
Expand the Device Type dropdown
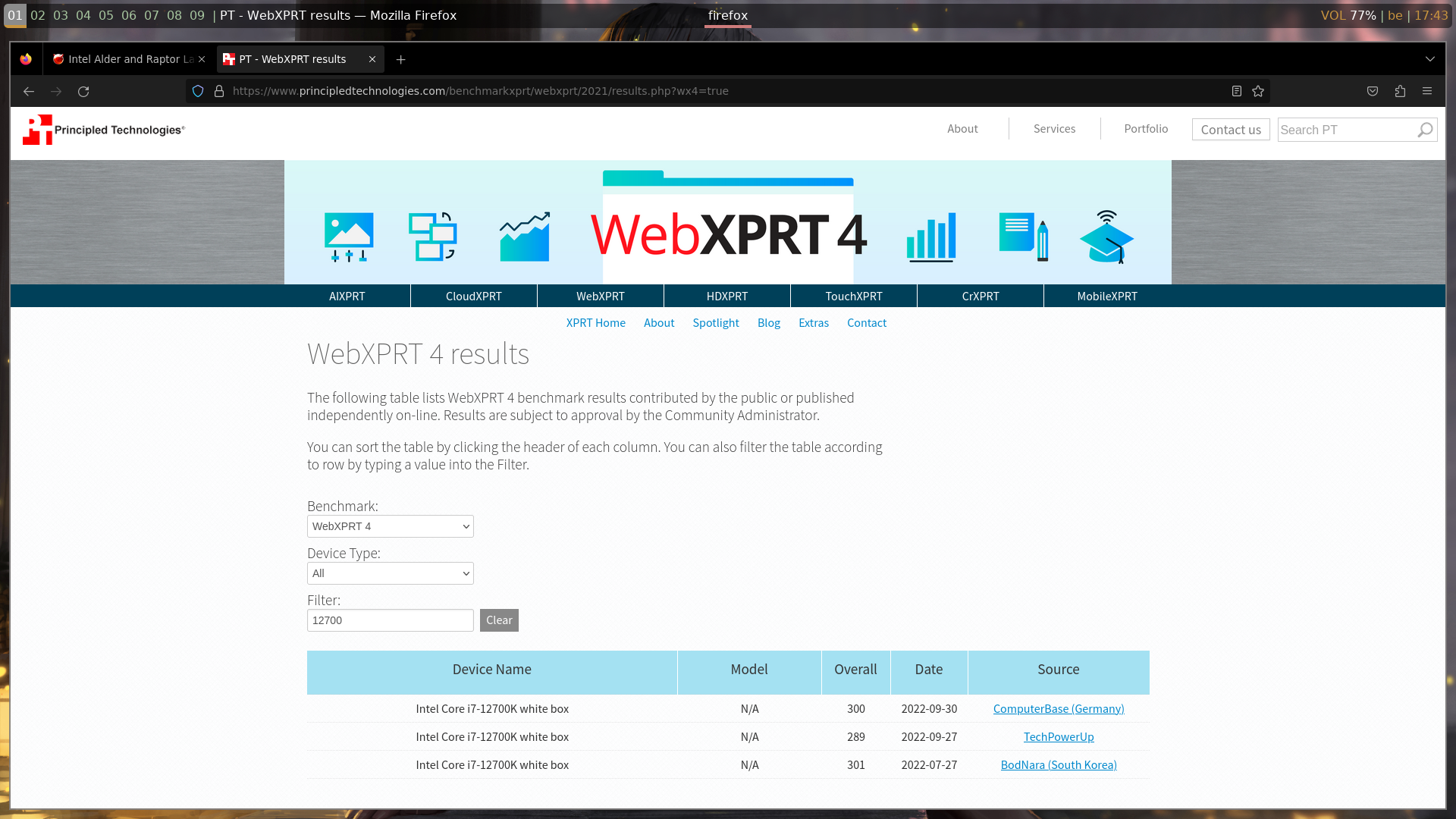point(391,573)
